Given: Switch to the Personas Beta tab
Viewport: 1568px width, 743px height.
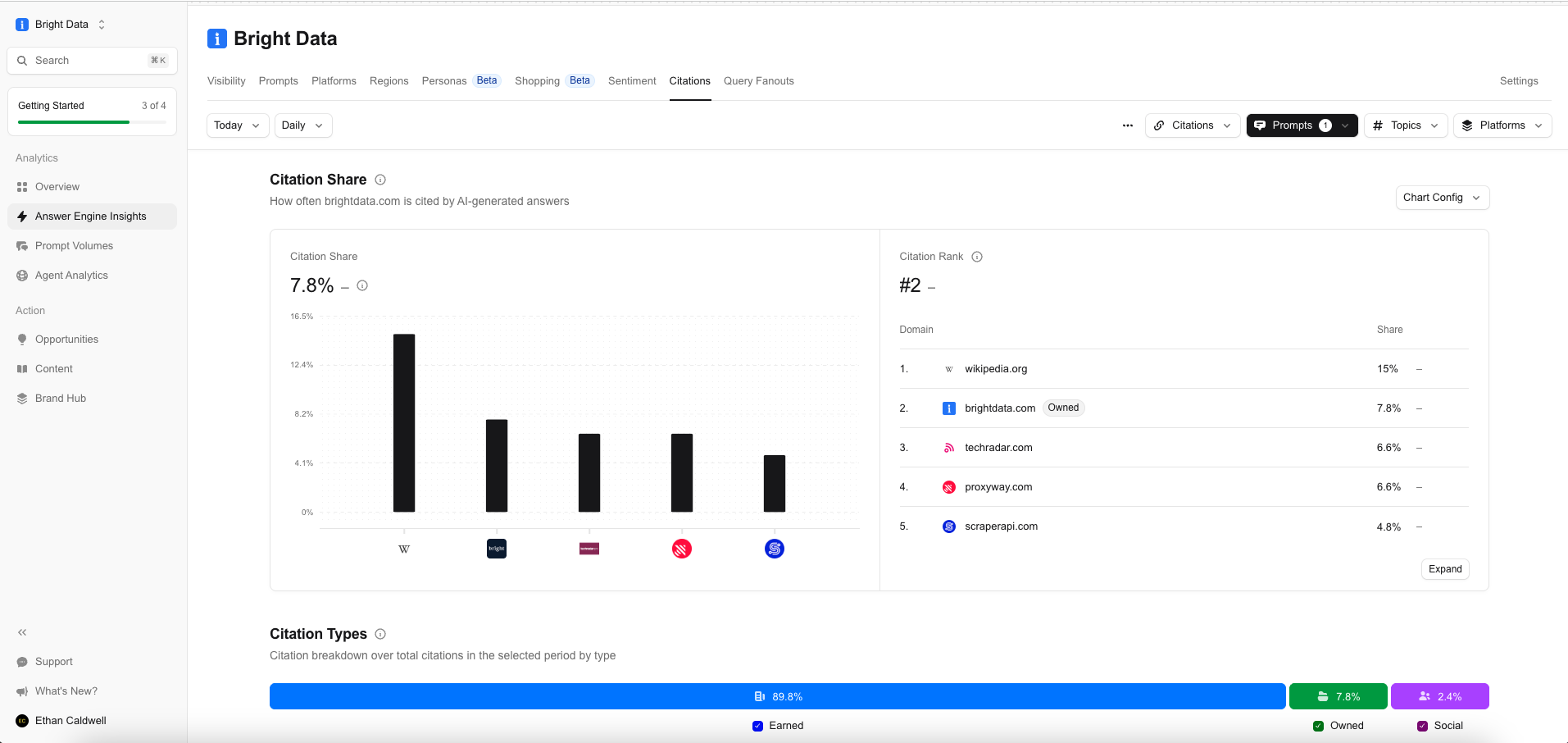Looking at the screenshot, I should pyautogui.click(x=461, y=81).
